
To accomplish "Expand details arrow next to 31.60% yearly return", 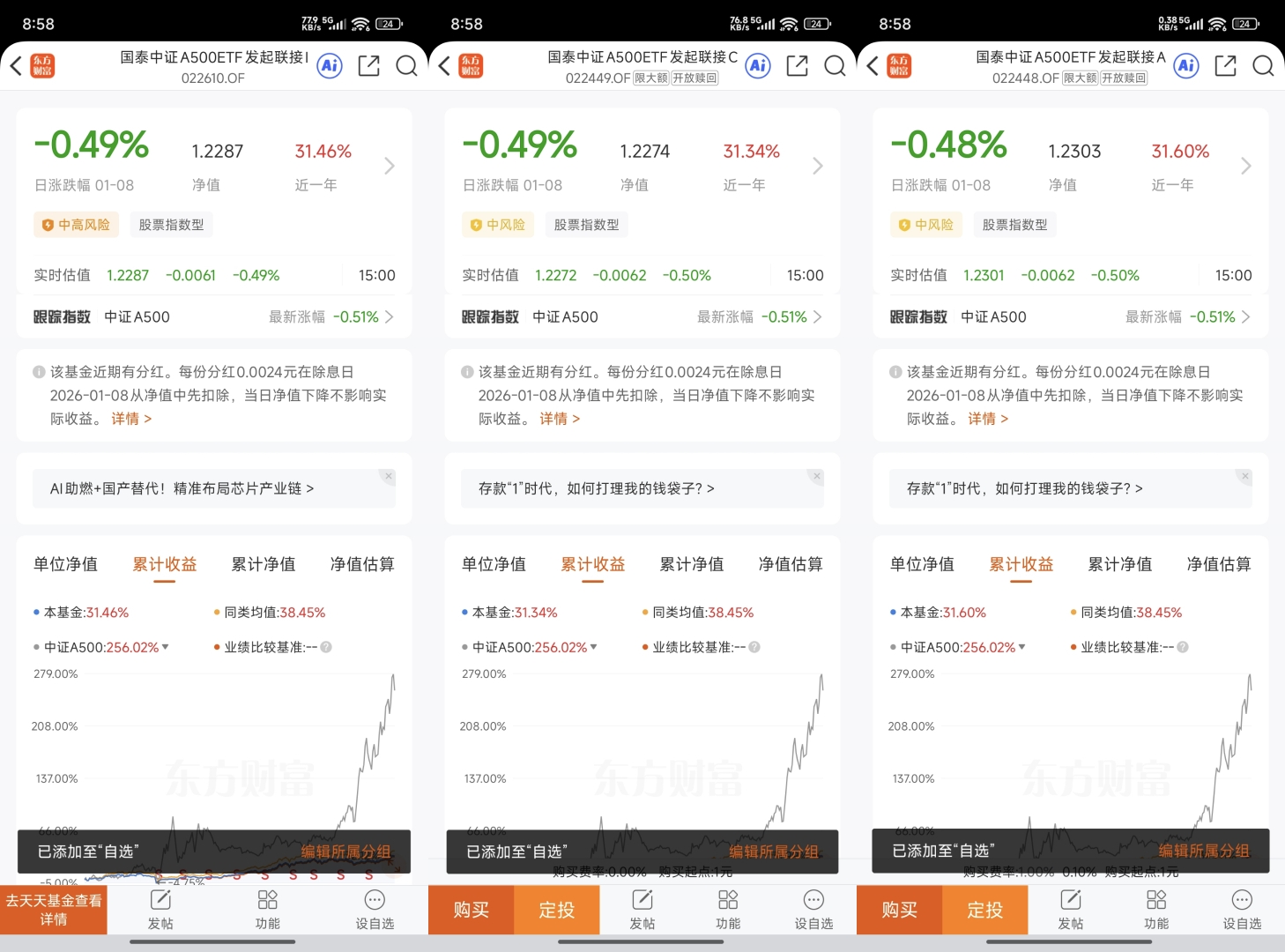I will [x=1246, y=166].
